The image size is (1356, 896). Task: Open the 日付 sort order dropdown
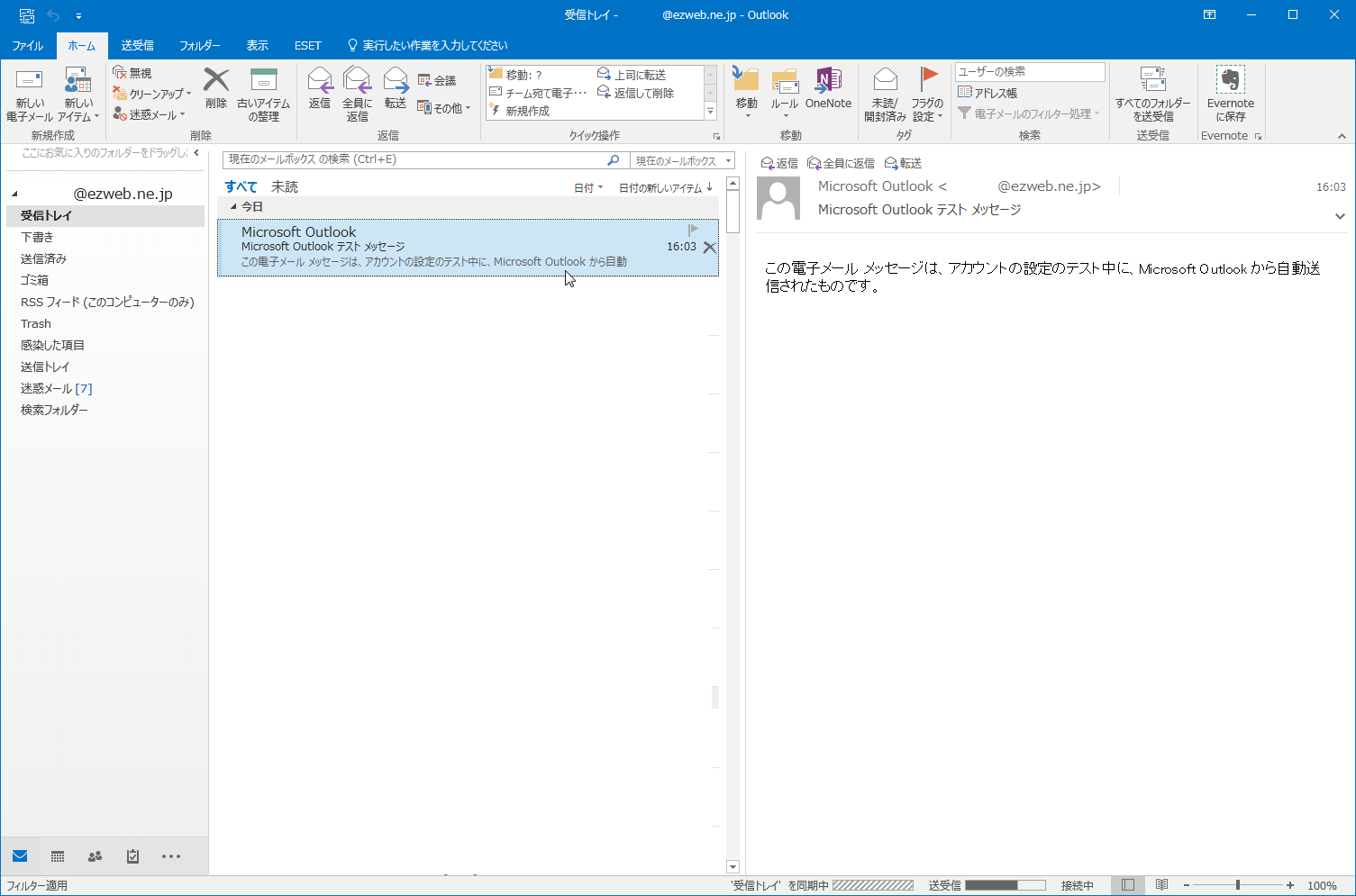[x=587, y=186]
